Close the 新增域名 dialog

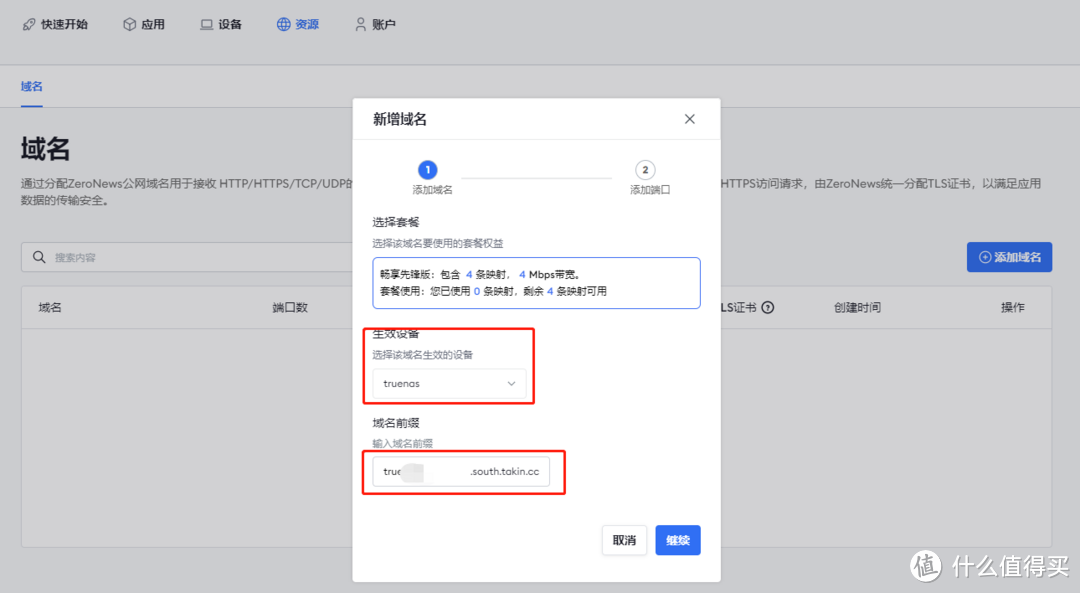[689, 118]
